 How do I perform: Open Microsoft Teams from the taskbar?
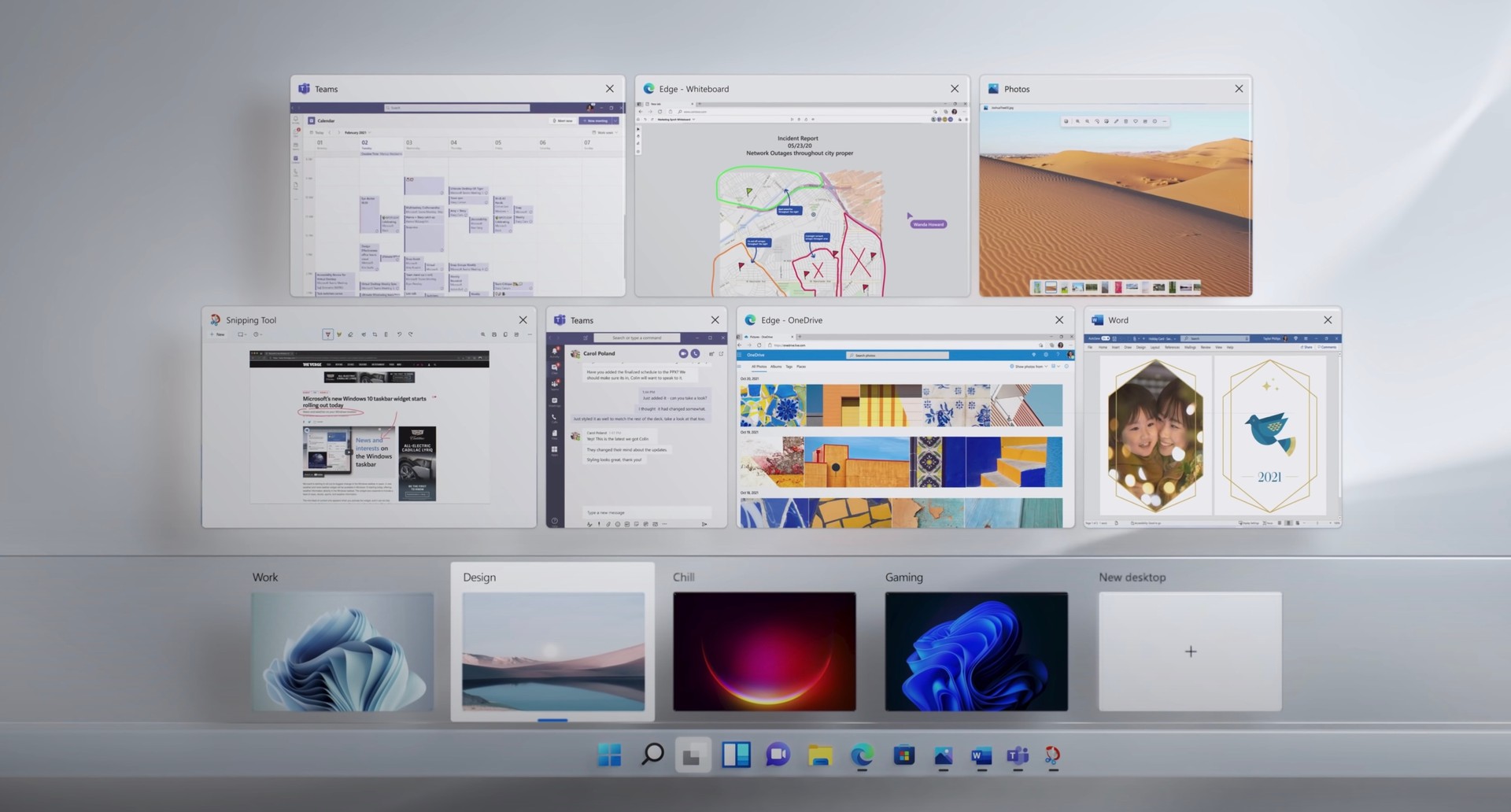1018,755
